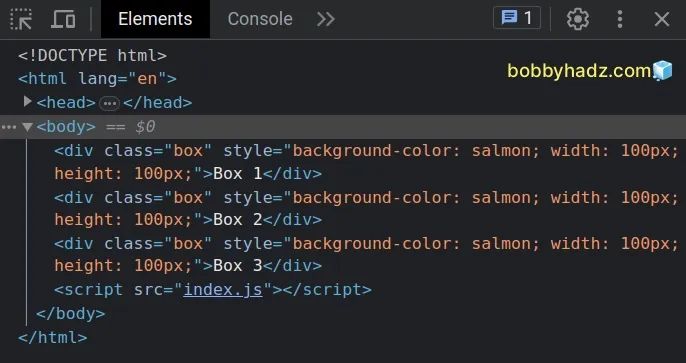The height and width of the screenshot is (363, 686).
Task: Expand the head element triangle
Action: click(28, 102)
